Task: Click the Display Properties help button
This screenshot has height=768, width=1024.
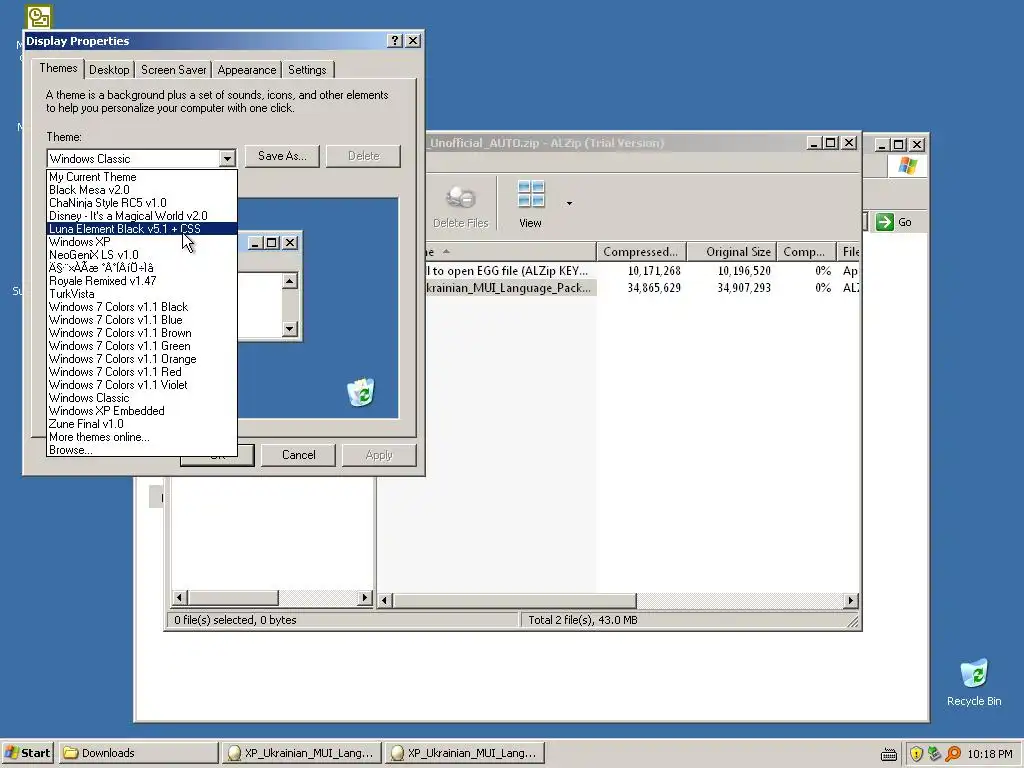Action: point(394,40)
